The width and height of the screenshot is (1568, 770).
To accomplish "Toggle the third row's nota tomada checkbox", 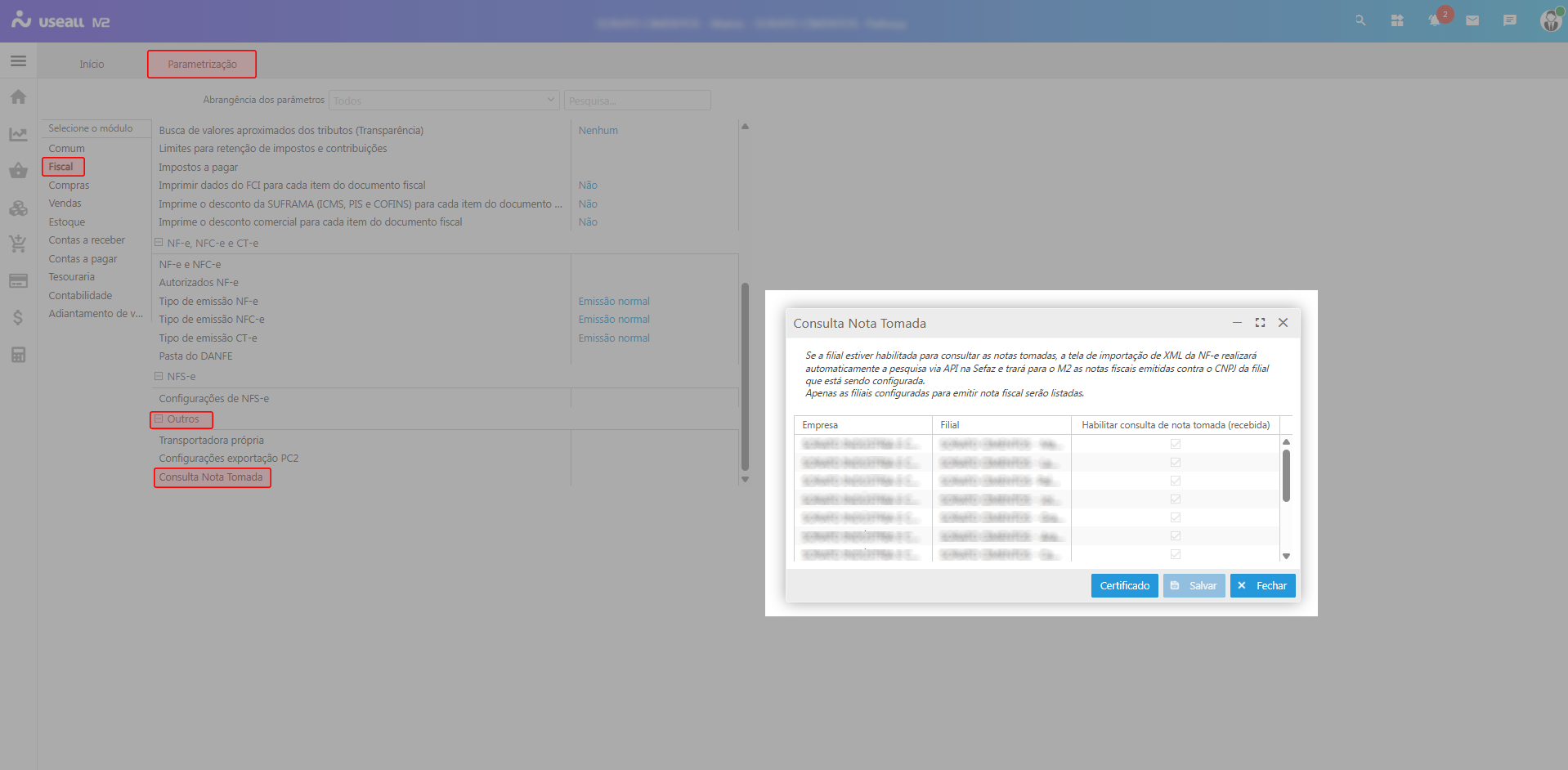I will coord(1175,481).
